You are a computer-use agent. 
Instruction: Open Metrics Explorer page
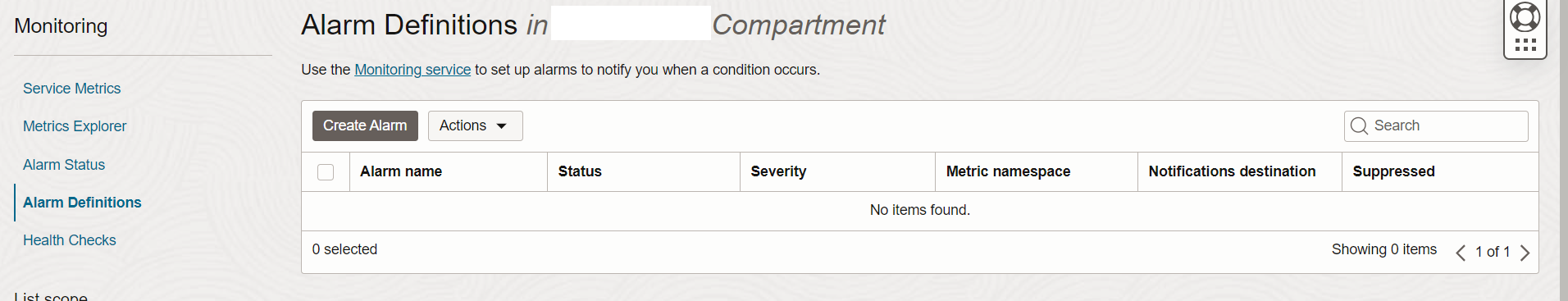[x=75, y=126]
